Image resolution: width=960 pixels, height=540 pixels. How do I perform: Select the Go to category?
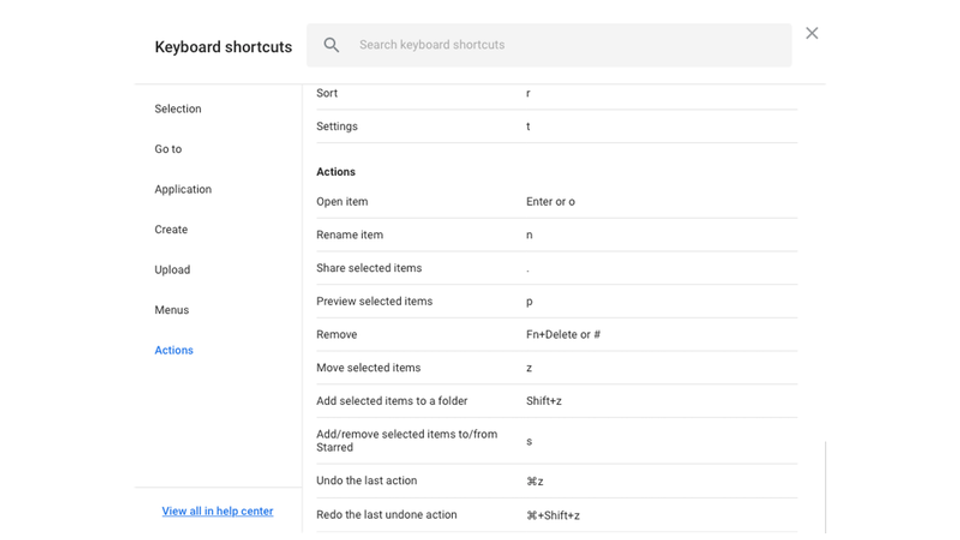(168, 149)
